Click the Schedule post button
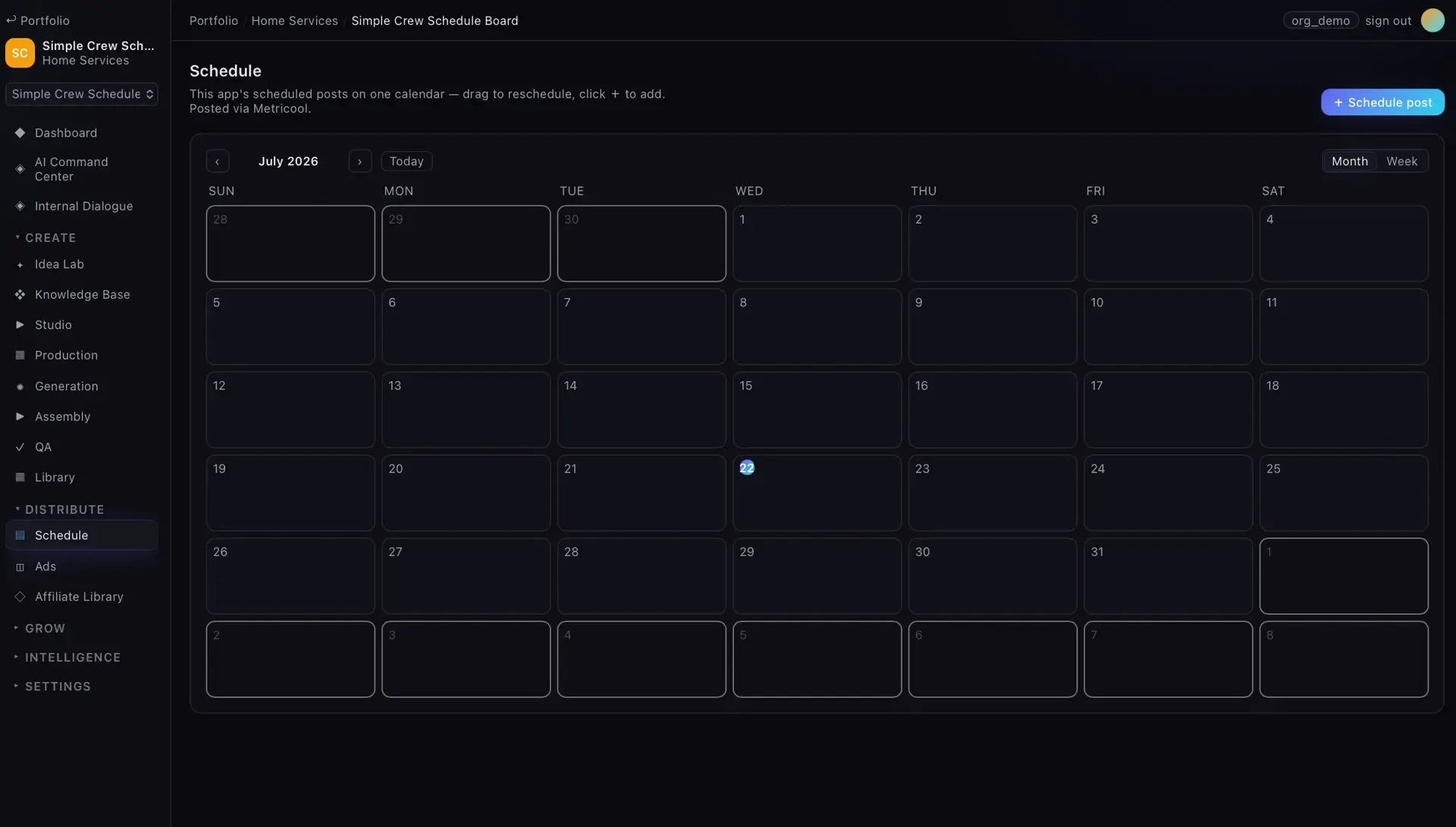The width and height of the screenshot is (1456, 827). coord(1382,102)
